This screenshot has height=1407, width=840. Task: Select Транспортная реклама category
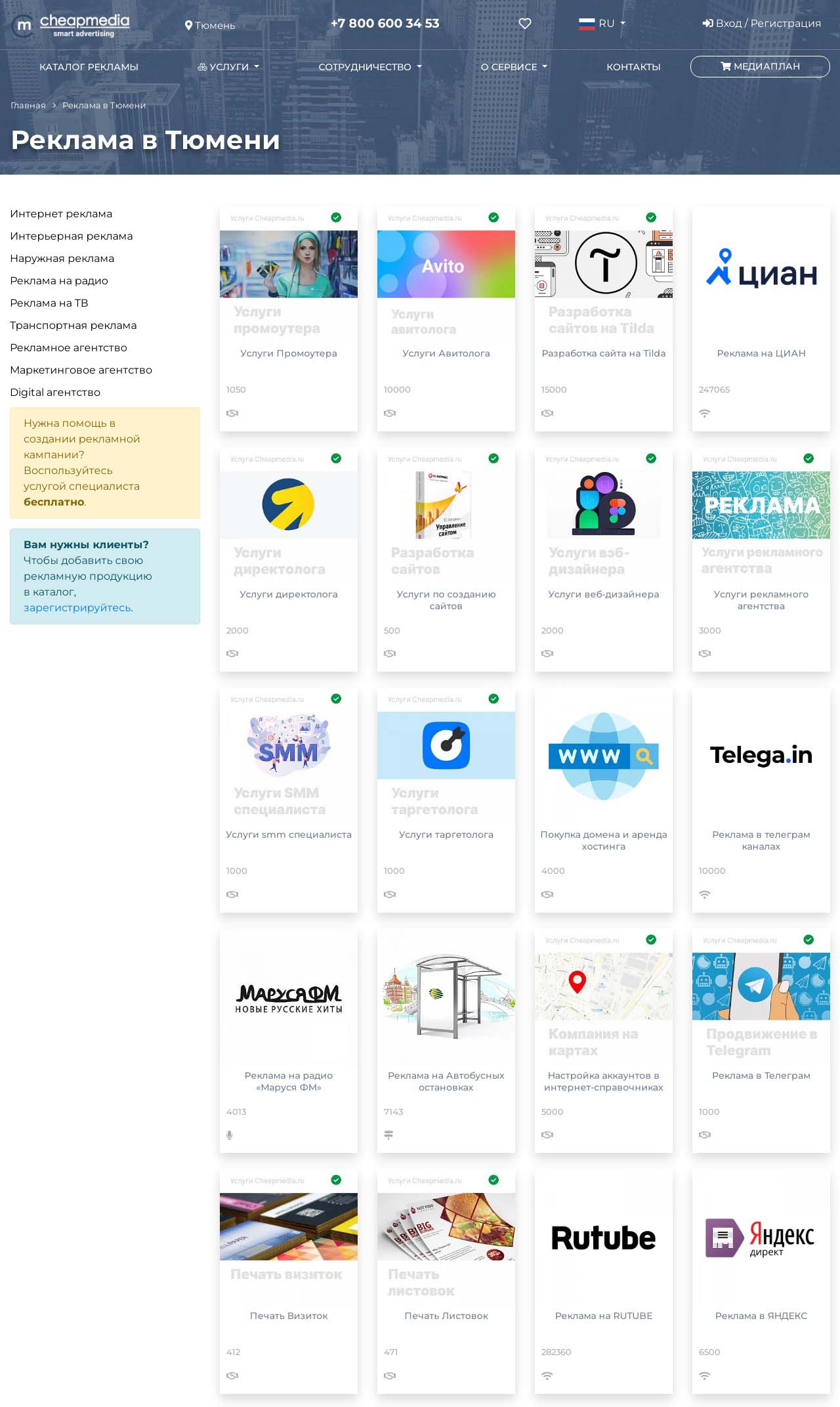coord(73,326)
